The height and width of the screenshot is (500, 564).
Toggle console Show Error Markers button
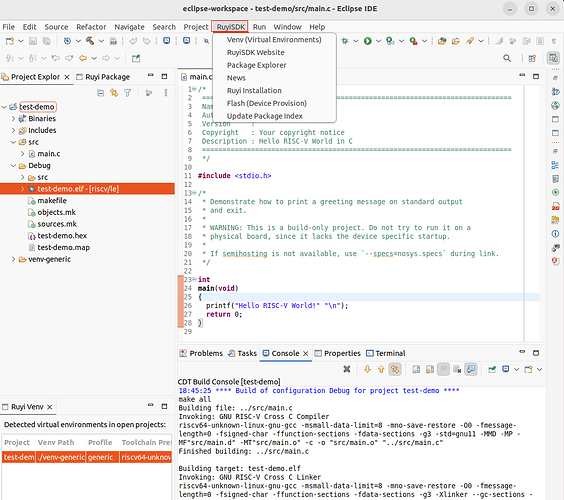click(x=395, y=369)
